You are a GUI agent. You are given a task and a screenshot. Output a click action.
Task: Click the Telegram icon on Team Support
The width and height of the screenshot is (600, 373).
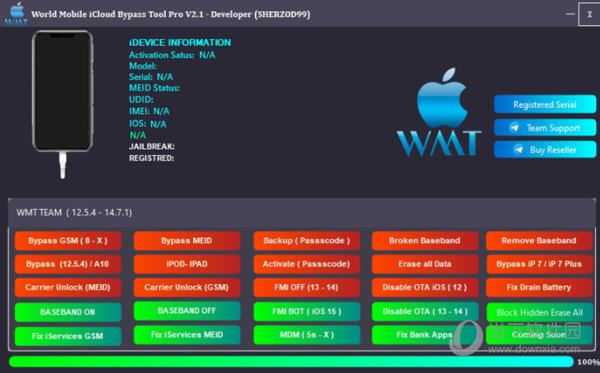tap(514, 128)
